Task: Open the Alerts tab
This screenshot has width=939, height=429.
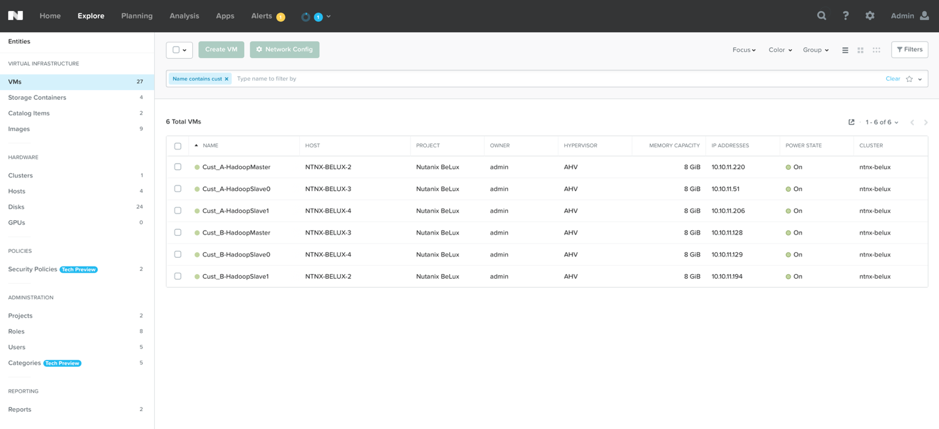Action: (262, 16)
